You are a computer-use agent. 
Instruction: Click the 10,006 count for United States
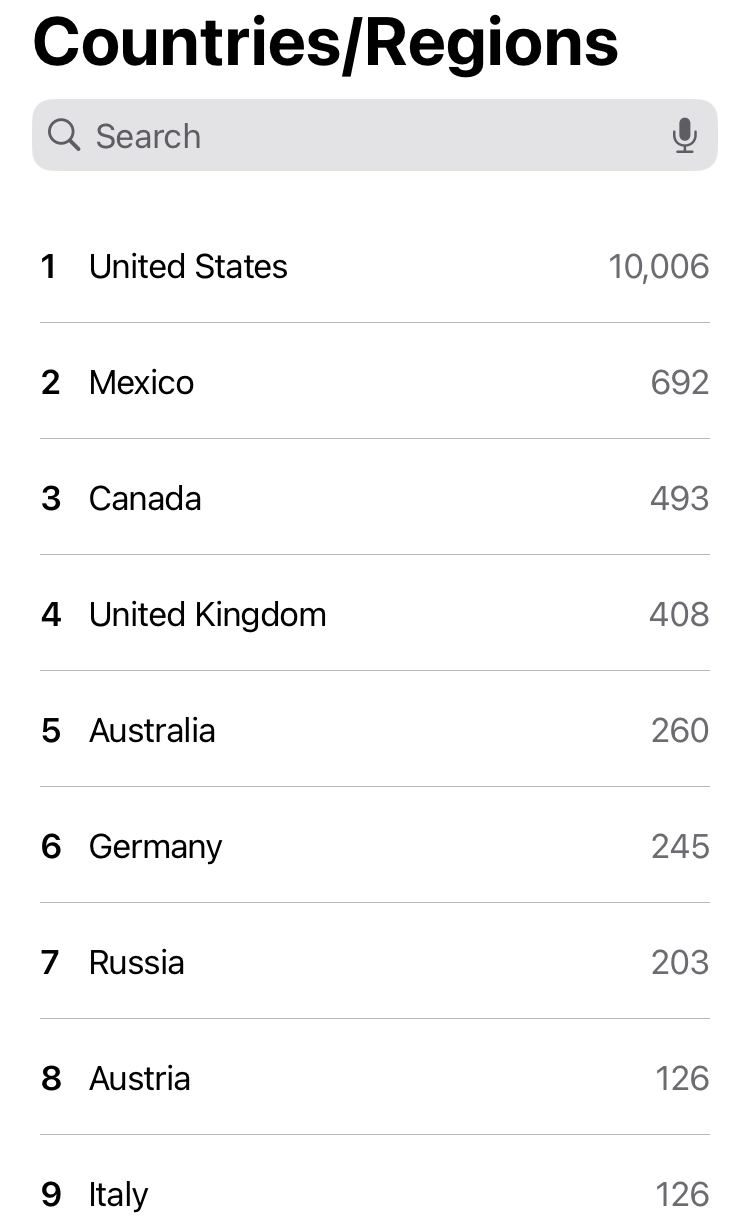point(658,267)
